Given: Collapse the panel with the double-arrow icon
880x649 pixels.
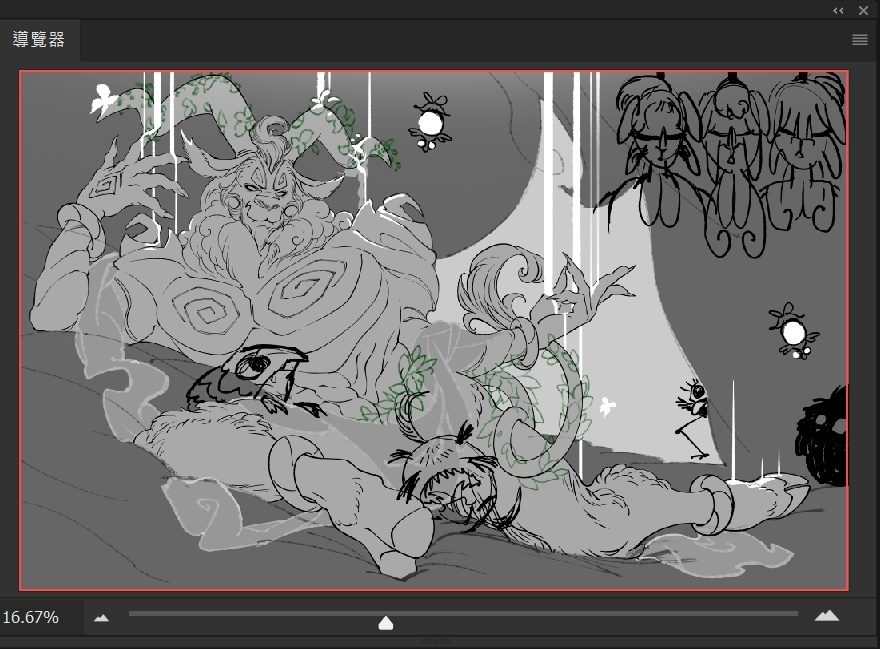Looking at the screenshot, I should tap(838, 11).
